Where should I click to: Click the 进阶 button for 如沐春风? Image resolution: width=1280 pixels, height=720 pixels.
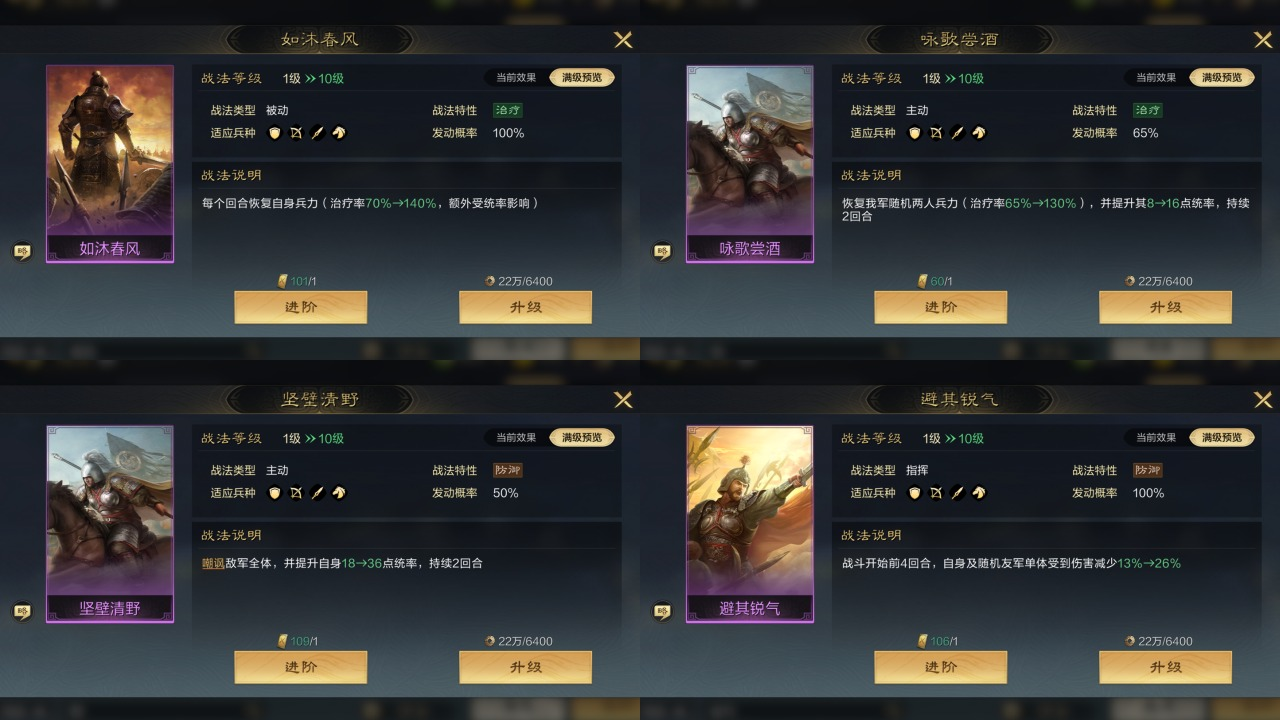coord(301,307)
